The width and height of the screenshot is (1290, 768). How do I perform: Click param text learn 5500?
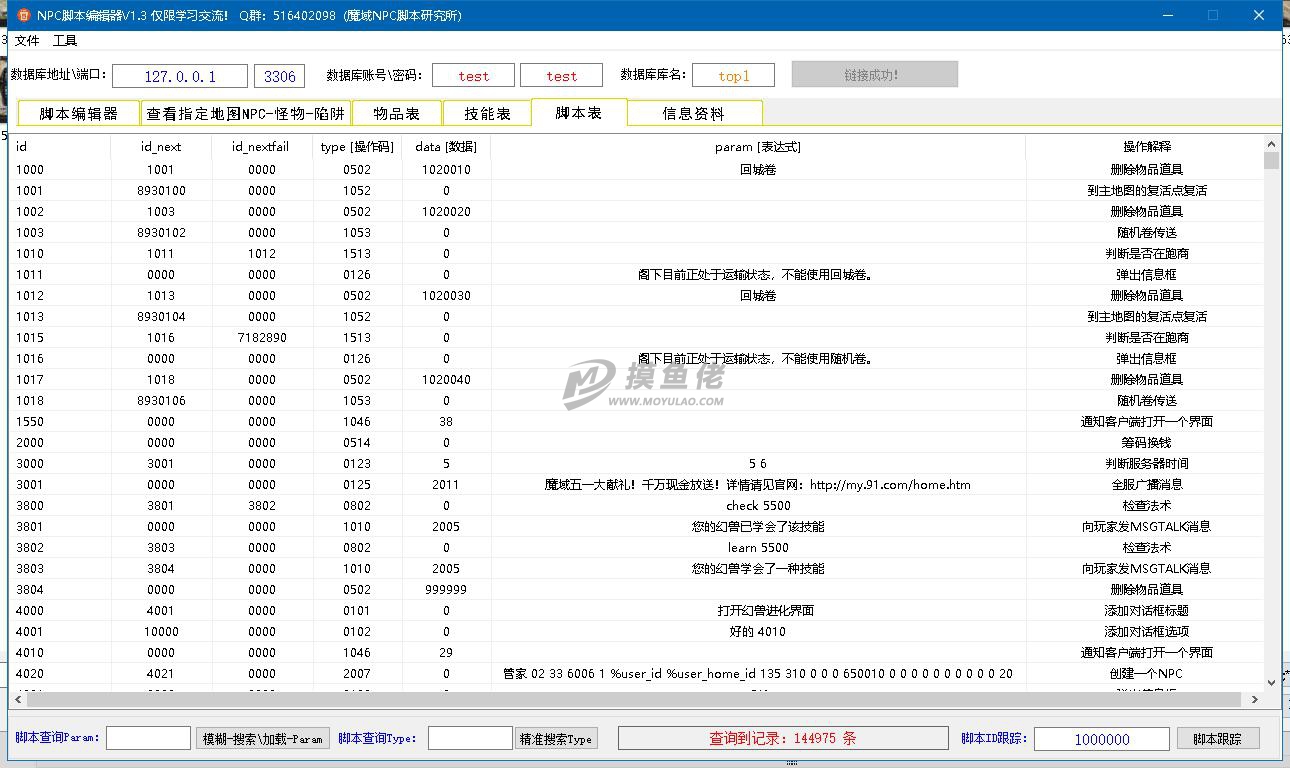click(x=758, y=548)
